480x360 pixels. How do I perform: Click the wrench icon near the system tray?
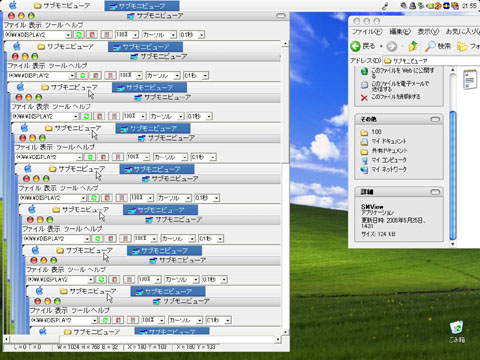385,6
